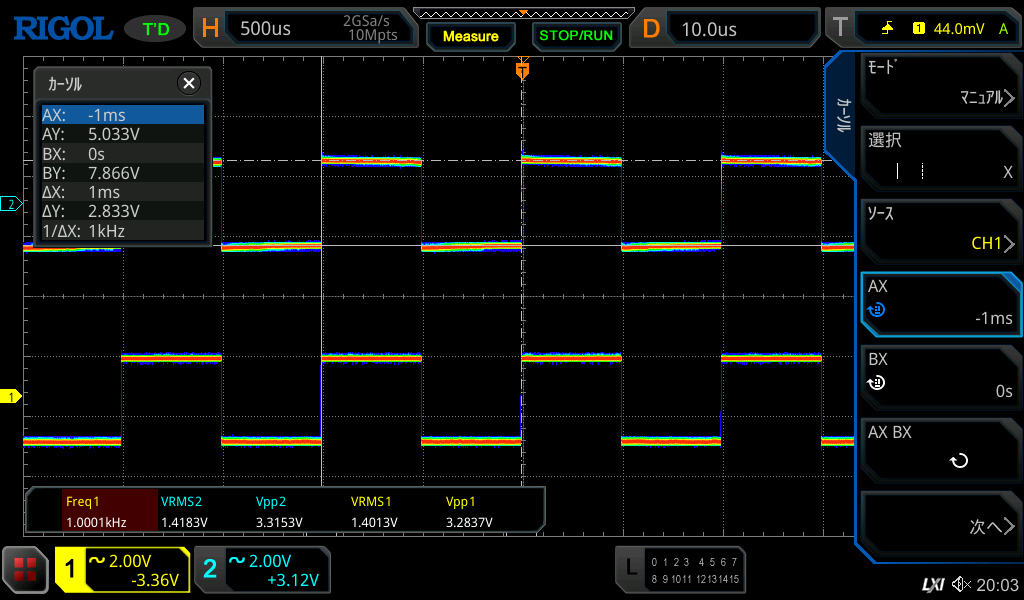Image resolution: width=1024 pixels, height=600 pixels.
Task: Select the orange trigger position T marker
Action: pos(522,70)
